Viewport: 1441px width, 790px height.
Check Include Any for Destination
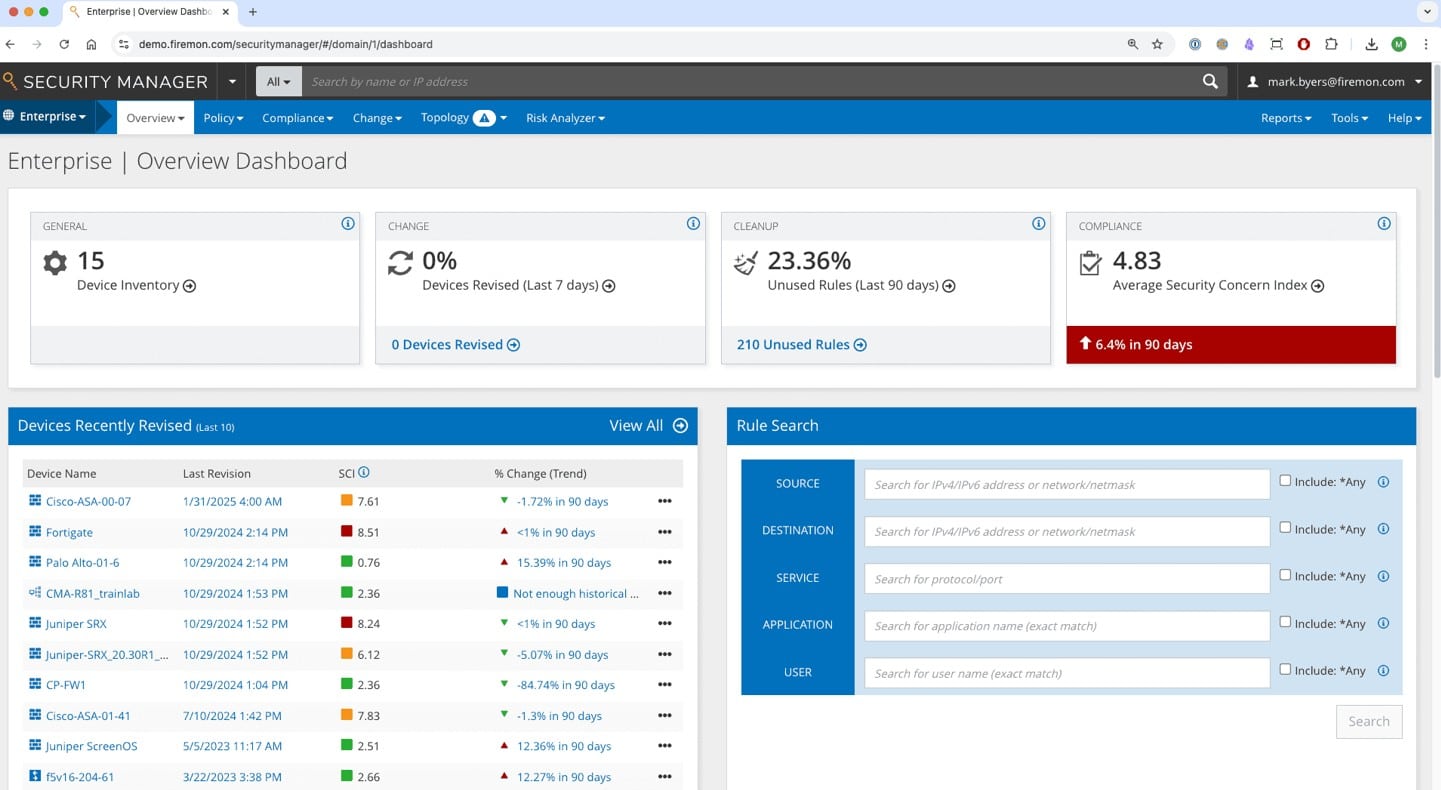click(x=1285, y=527)
